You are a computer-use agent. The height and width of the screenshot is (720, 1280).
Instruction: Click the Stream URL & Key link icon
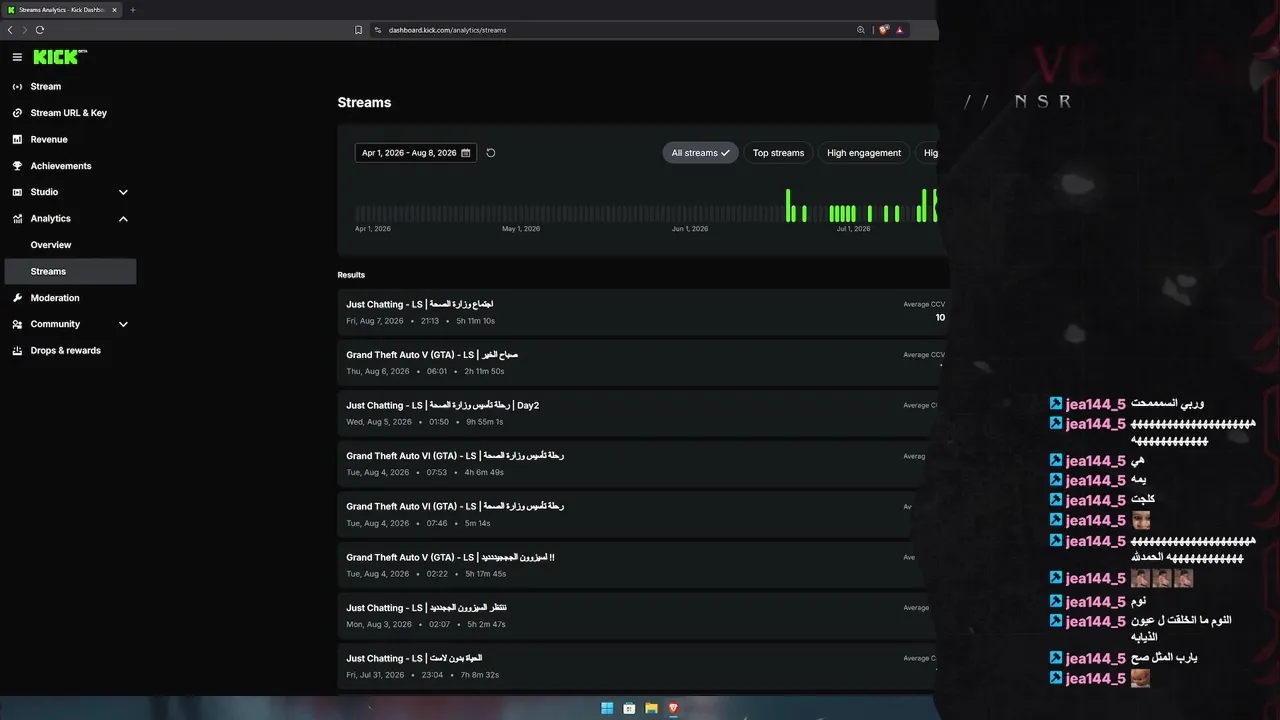point(17,113)
